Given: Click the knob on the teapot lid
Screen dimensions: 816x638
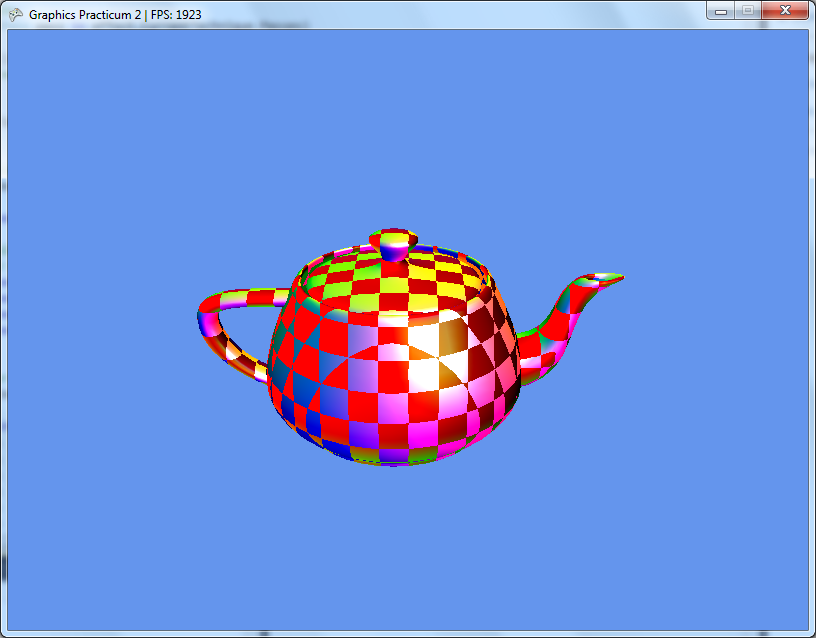Looking at the screenshot, I should tap(394, 242).
